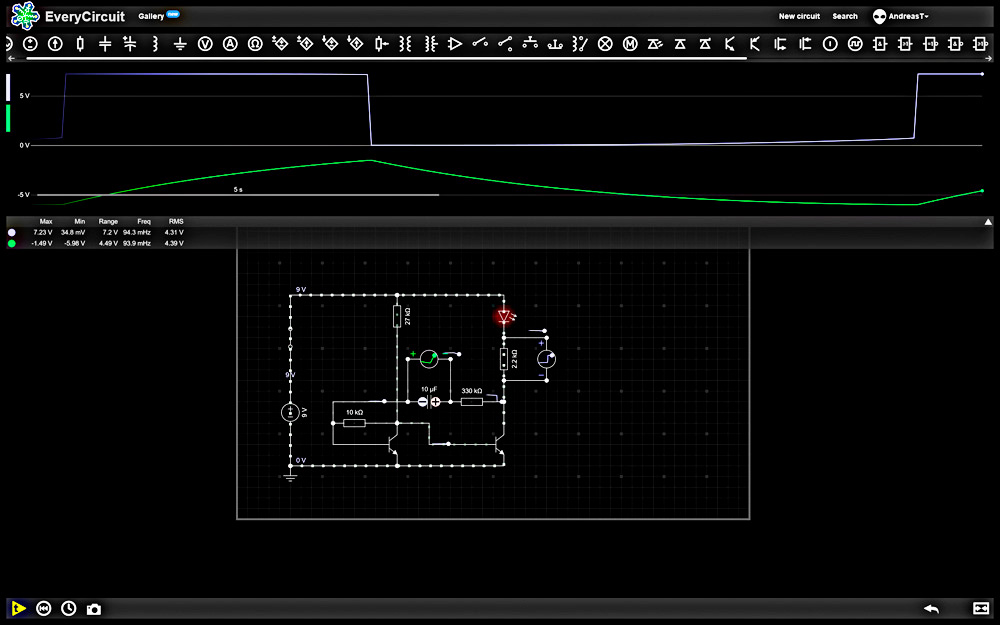
Task: Open the AndreasT user account dropdown
Action: coord(900,16)
